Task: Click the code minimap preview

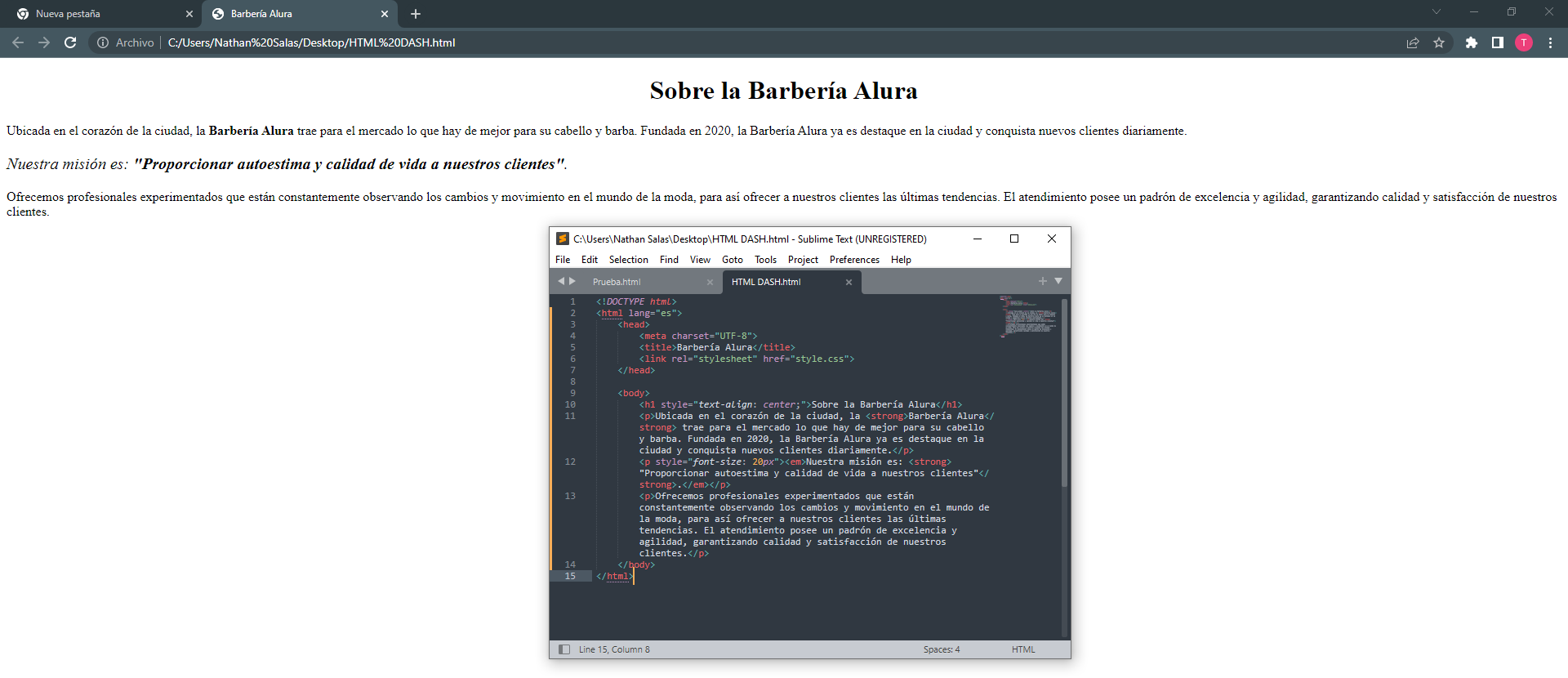Action: pos(1028,317)
